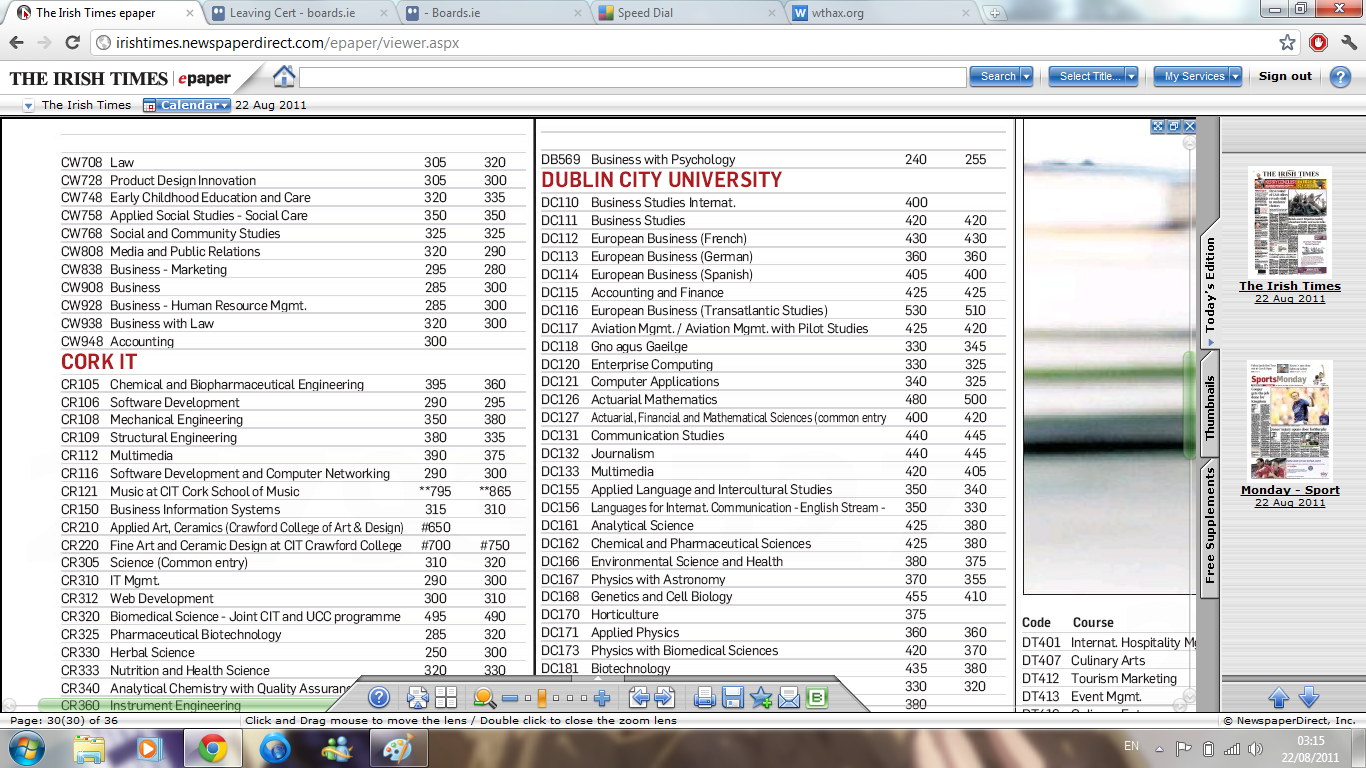This screenshot has height=768, width=1366.
Task: Reload the page with the refresh icon
Action: pos(72,43)
